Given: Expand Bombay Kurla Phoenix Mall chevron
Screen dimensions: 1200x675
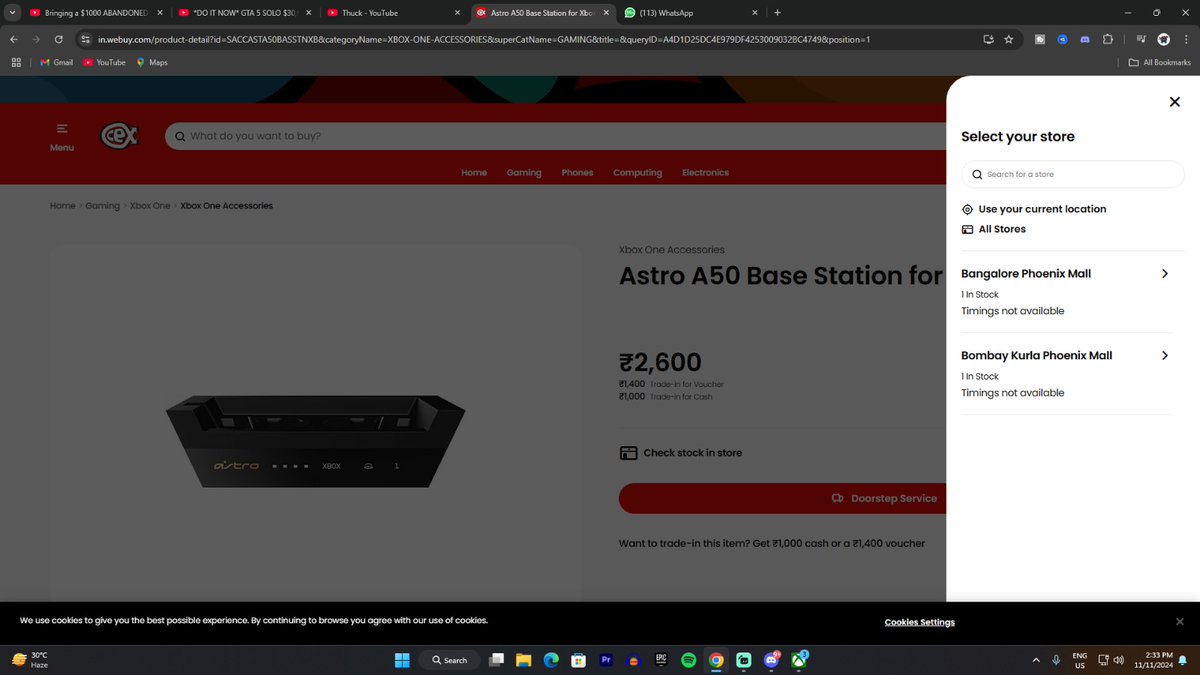Looking at the screenshot, I should [1165, 355].
